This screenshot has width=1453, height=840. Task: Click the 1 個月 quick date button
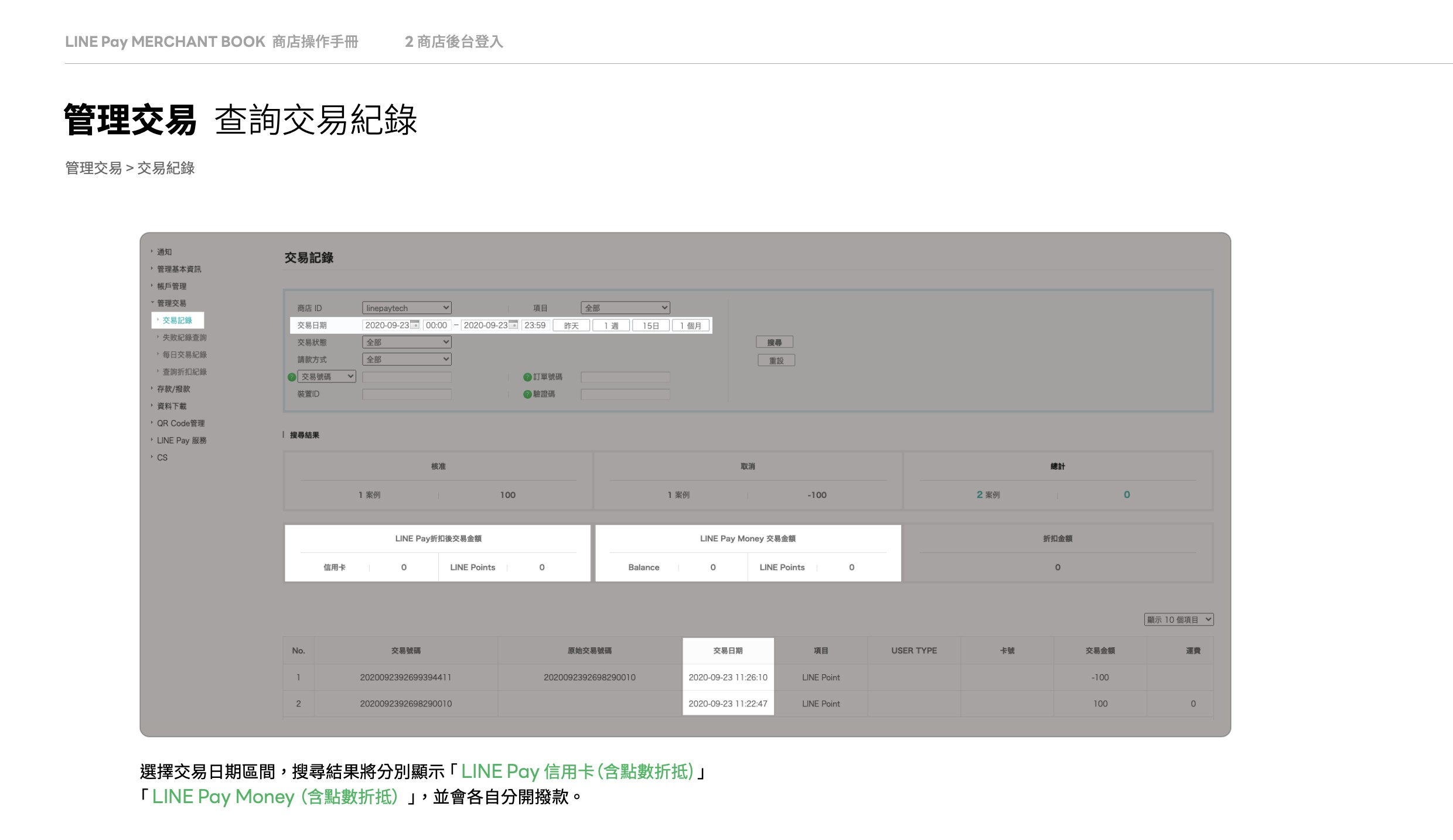click(691, 325)
